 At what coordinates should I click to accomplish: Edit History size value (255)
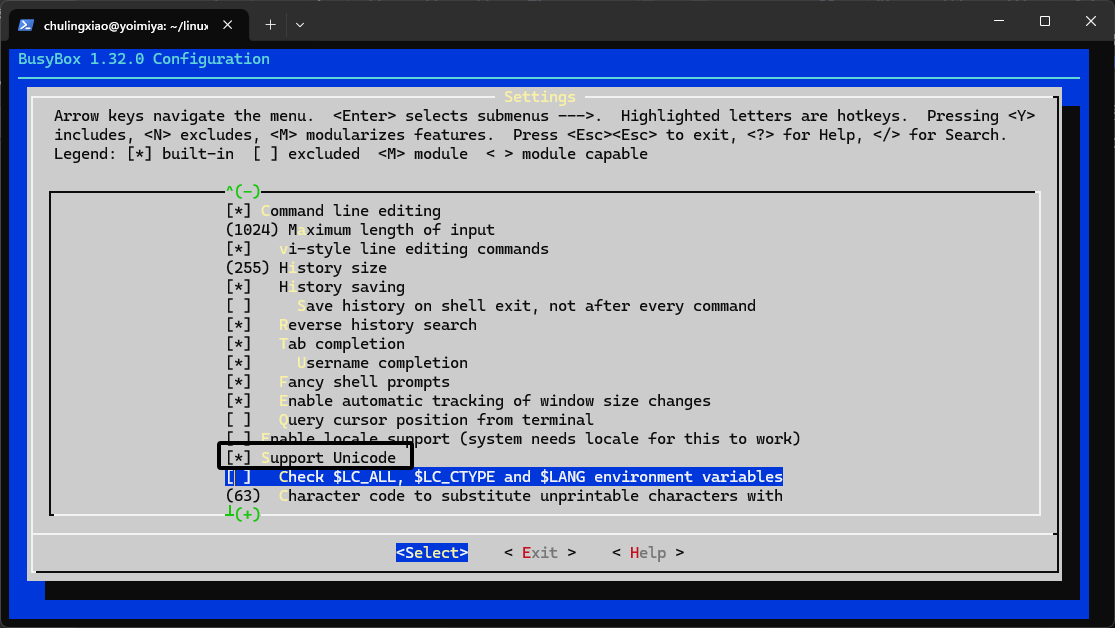pos(306,268)
